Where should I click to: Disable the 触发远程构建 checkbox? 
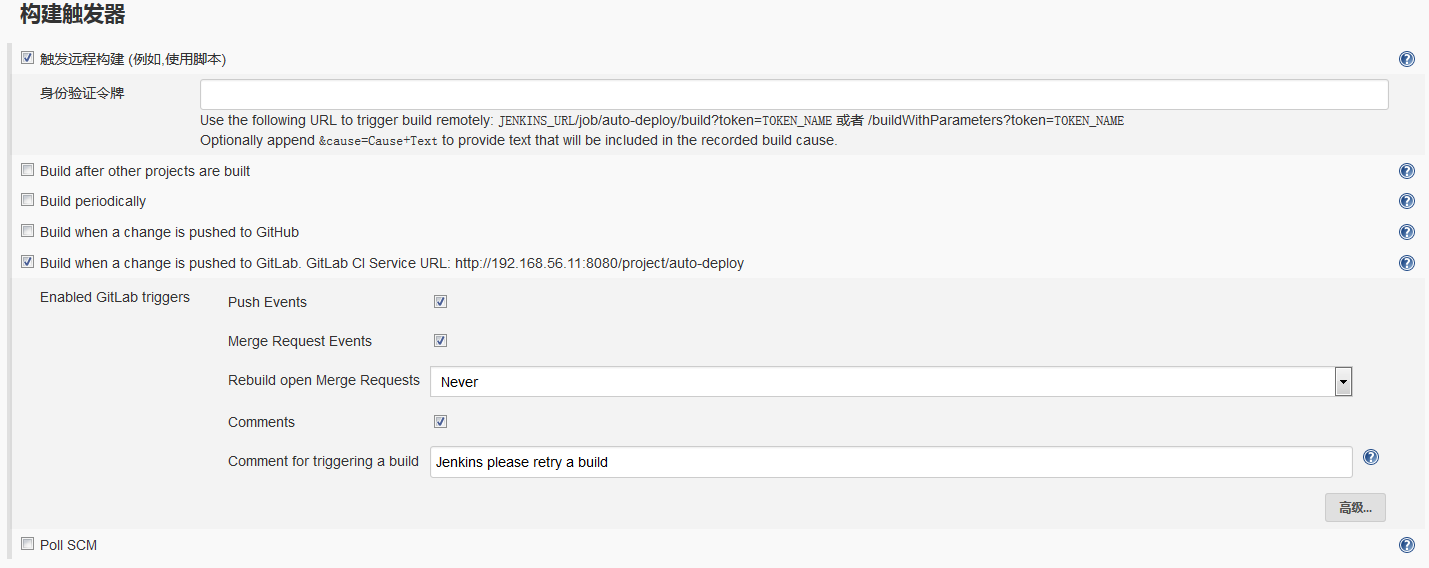(x=27, y=58)
